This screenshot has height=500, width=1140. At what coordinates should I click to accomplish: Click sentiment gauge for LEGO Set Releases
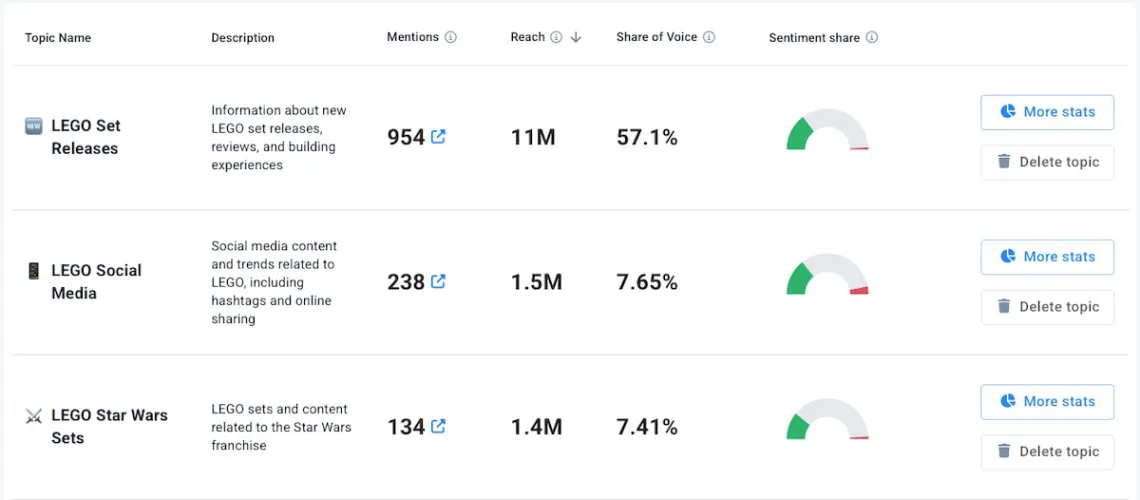click(x=827, y=129)
